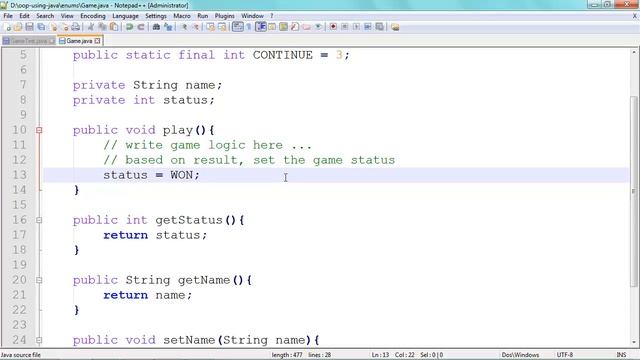
Task: Save the current file via toolbar icon
Action: [x=29, y=27]
